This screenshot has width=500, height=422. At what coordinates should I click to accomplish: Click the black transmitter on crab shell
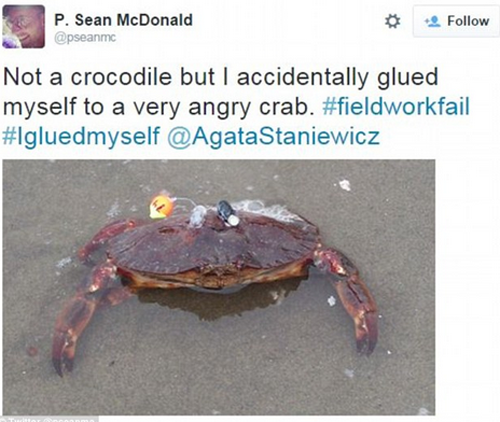point(227,212)
